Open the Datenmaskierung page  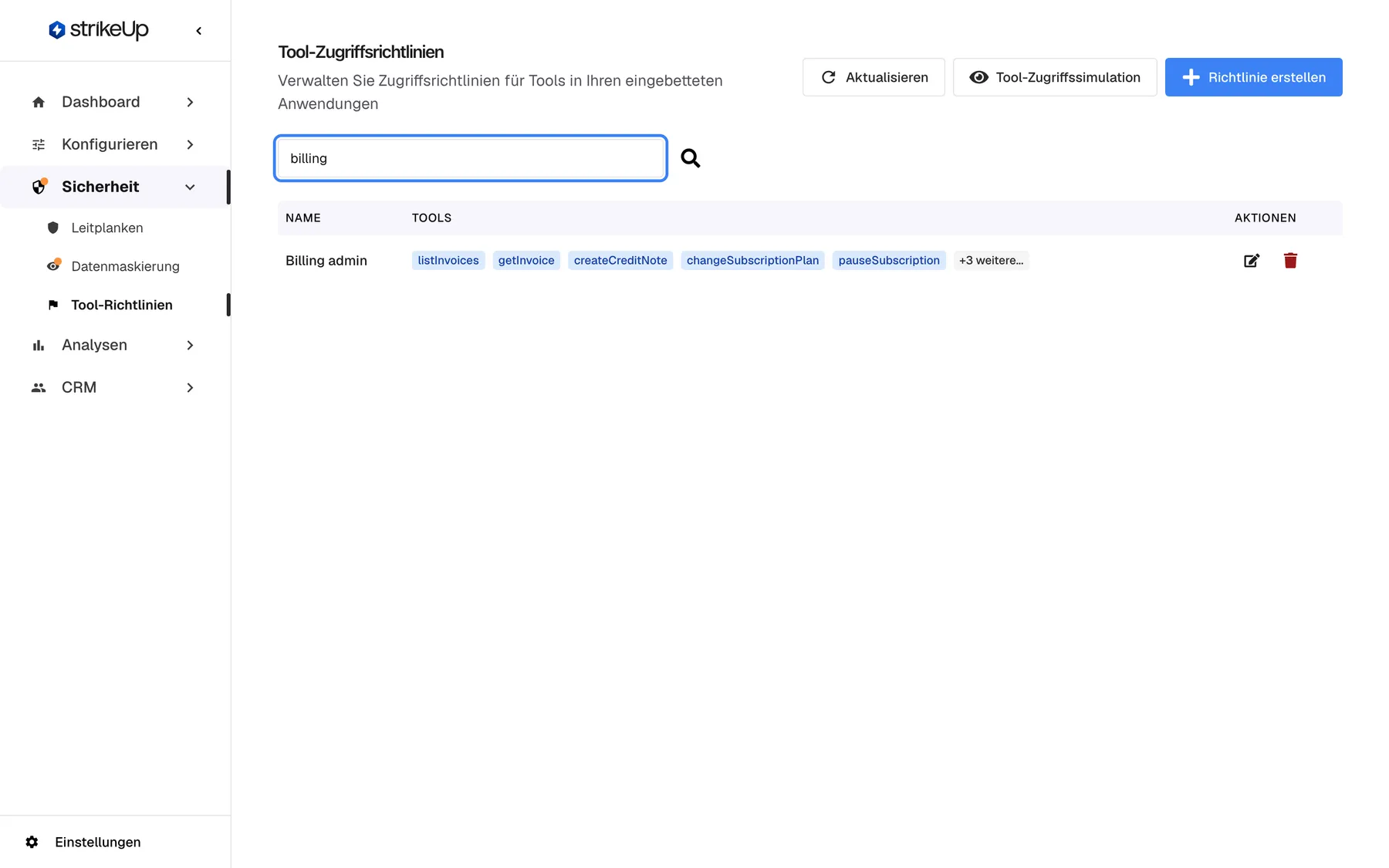click(125, 266)
